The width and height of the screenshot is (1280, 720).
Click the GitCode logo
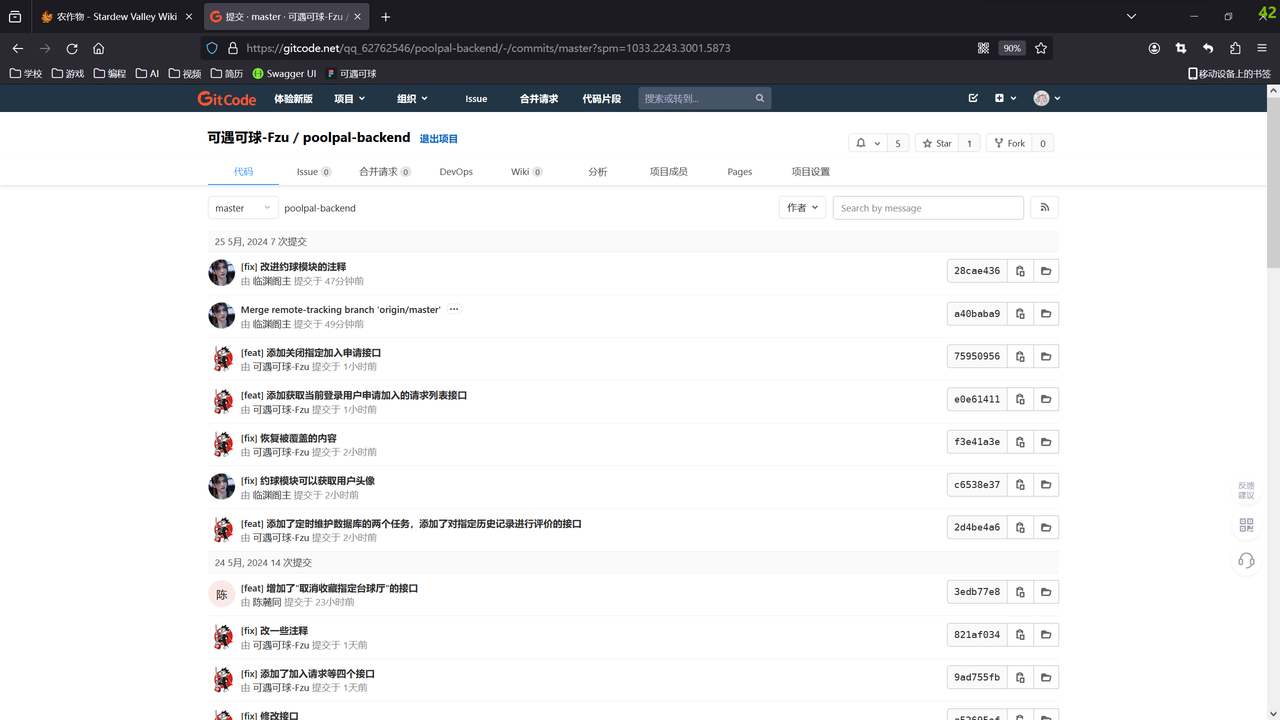point(227,99)
